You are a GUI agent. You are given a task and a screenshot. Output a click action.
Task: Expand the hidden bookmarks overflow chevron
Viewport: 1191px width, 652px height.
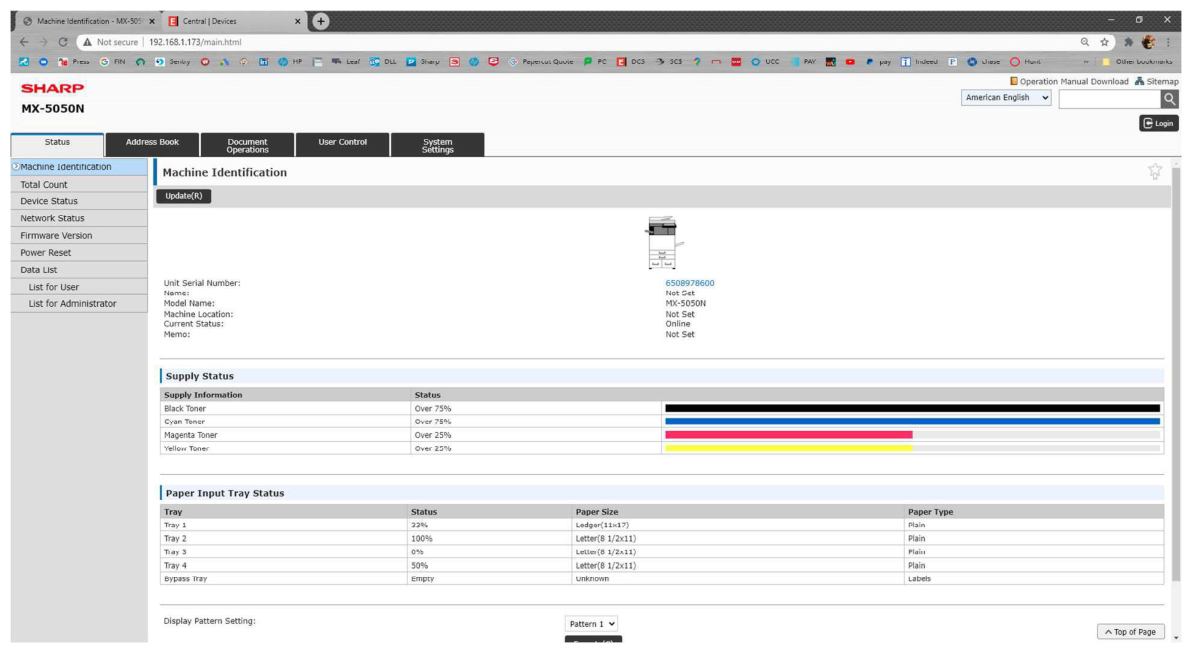1085,62
